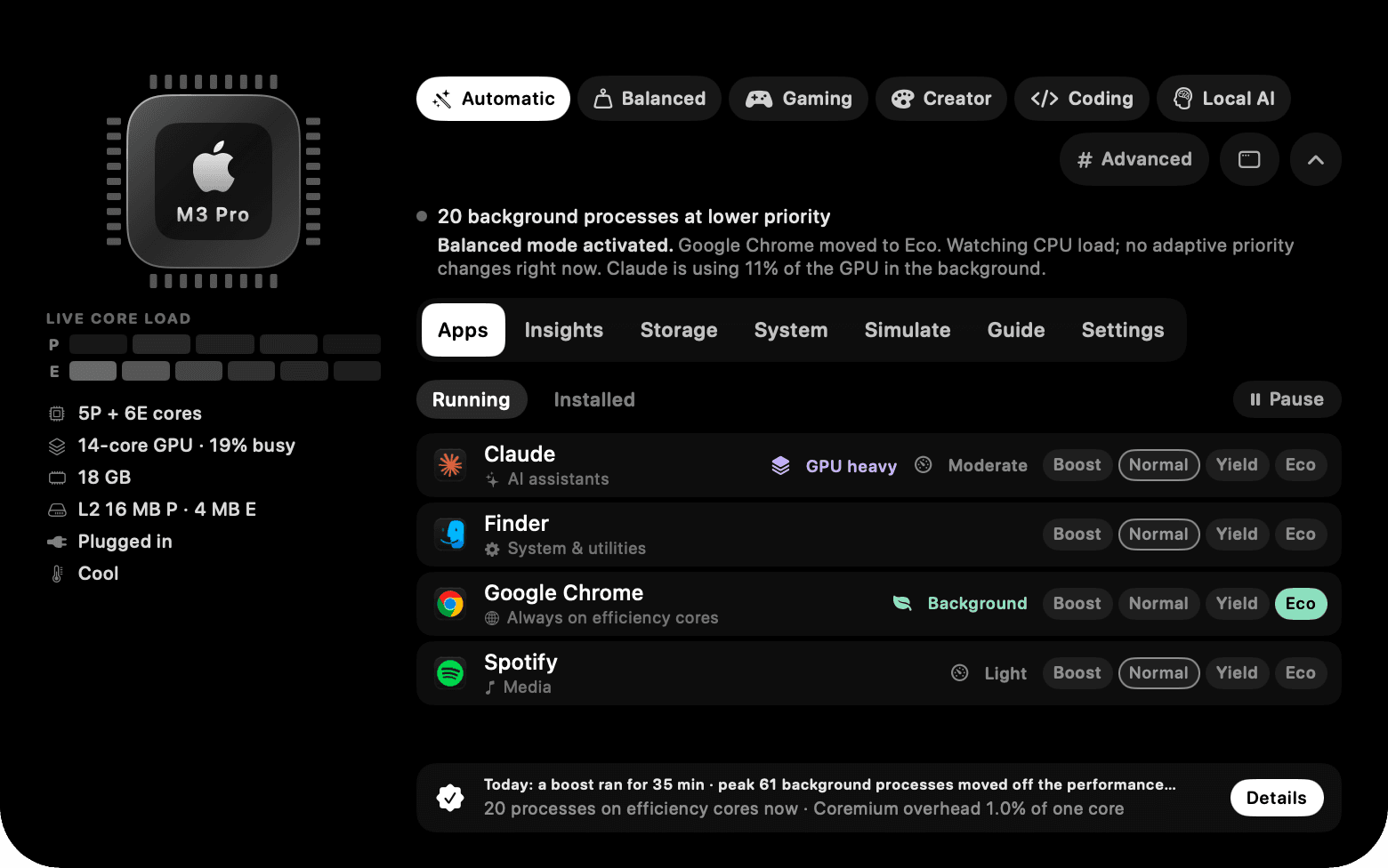The height and width of the screenshot is (868, 1388).
Task: Open the Settings tab
Action: [1123, 330]
